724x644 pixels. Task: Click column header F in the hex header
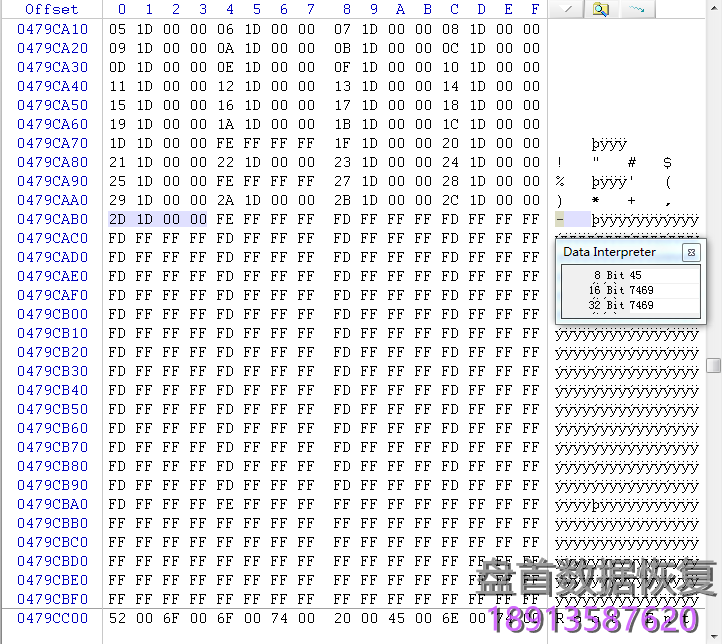click(x=535, y=9)
